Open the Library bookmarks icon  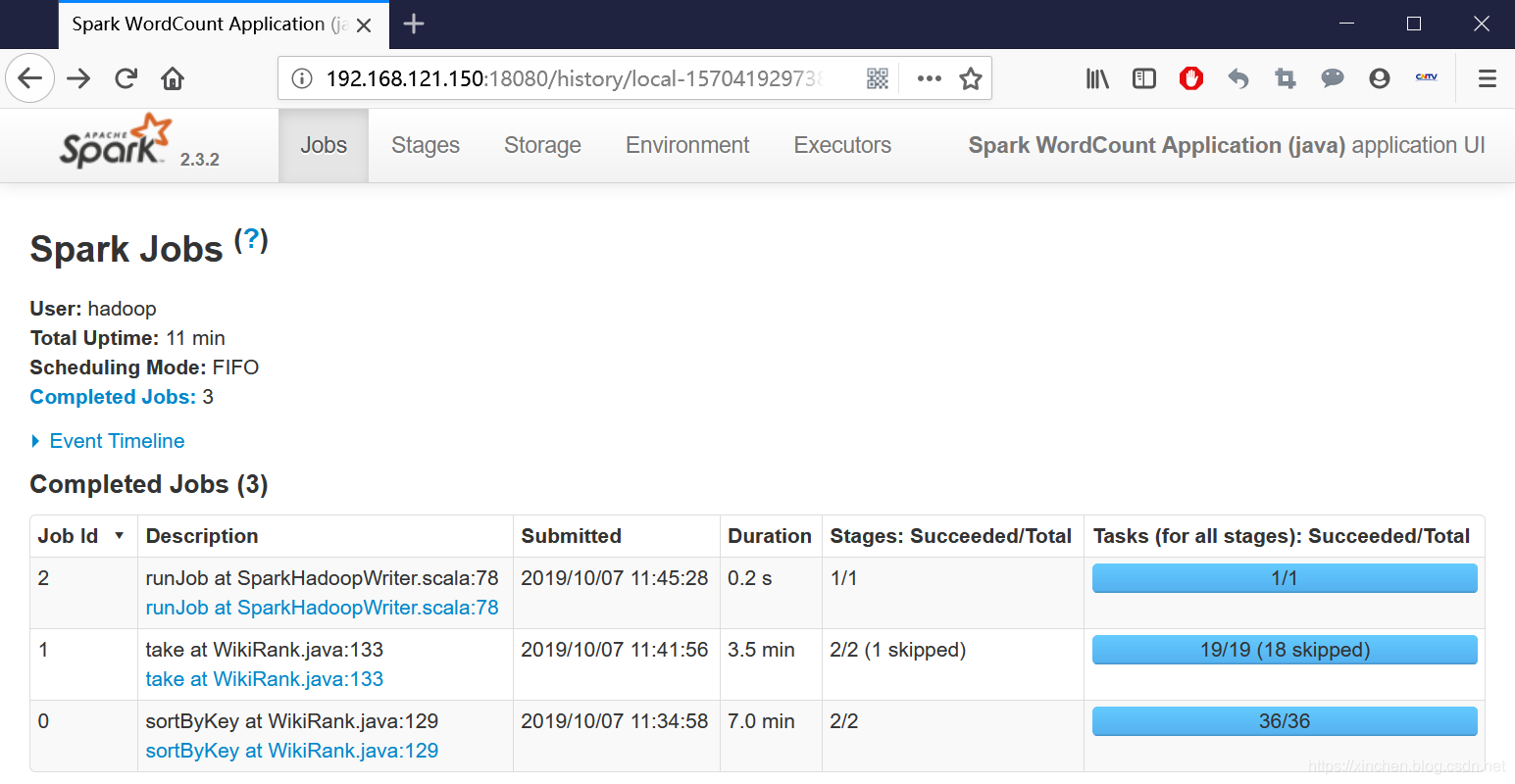1097,78
